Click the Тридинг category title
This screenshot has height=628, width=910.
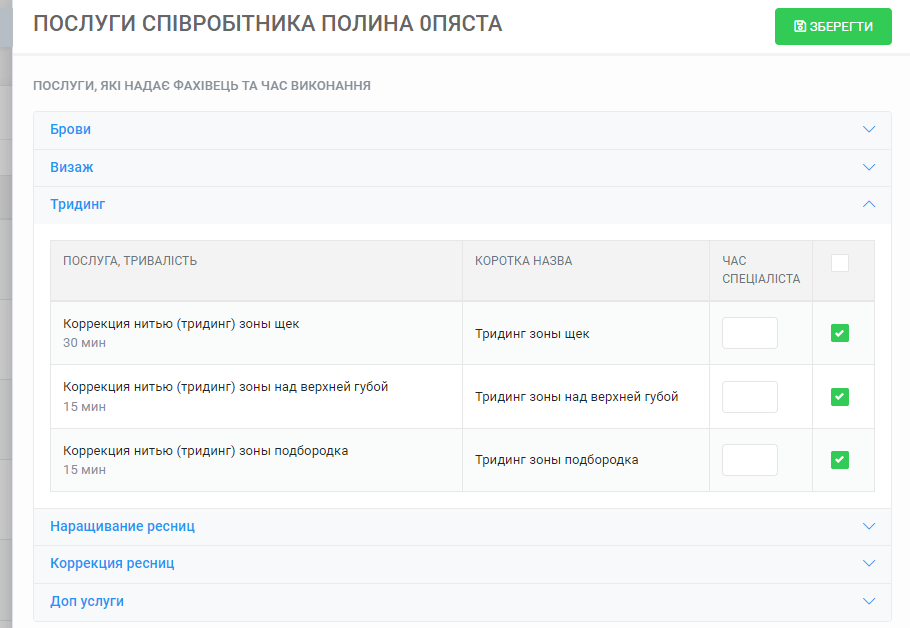click(77, 204)
